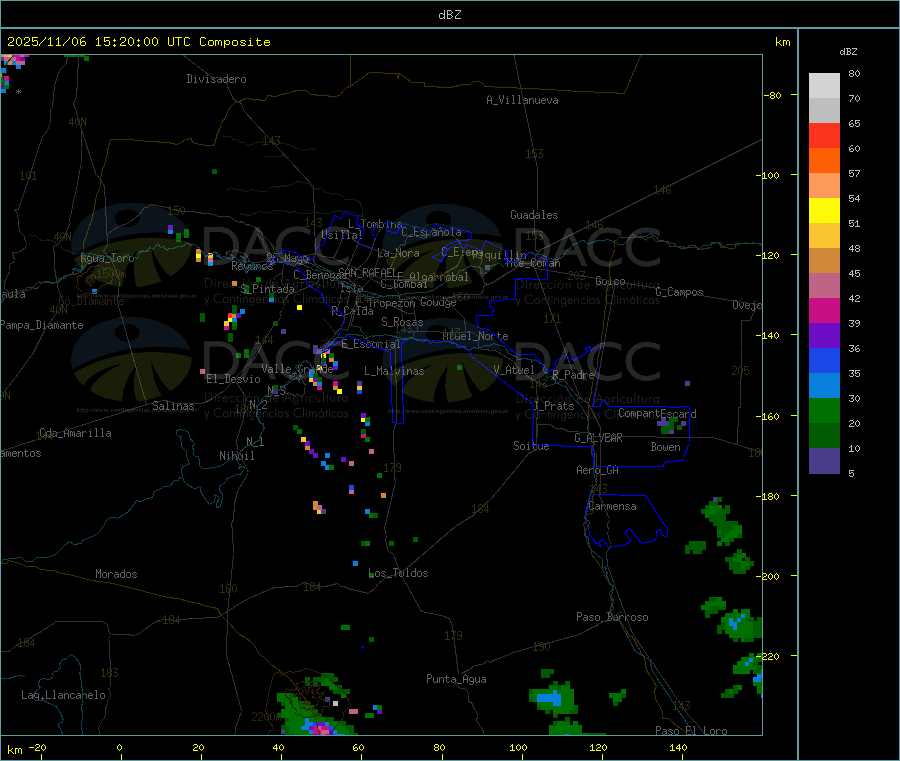Click the '100' km x-axis tick label
This screenshot has width=900, height=761.
(x=518, y=747)
